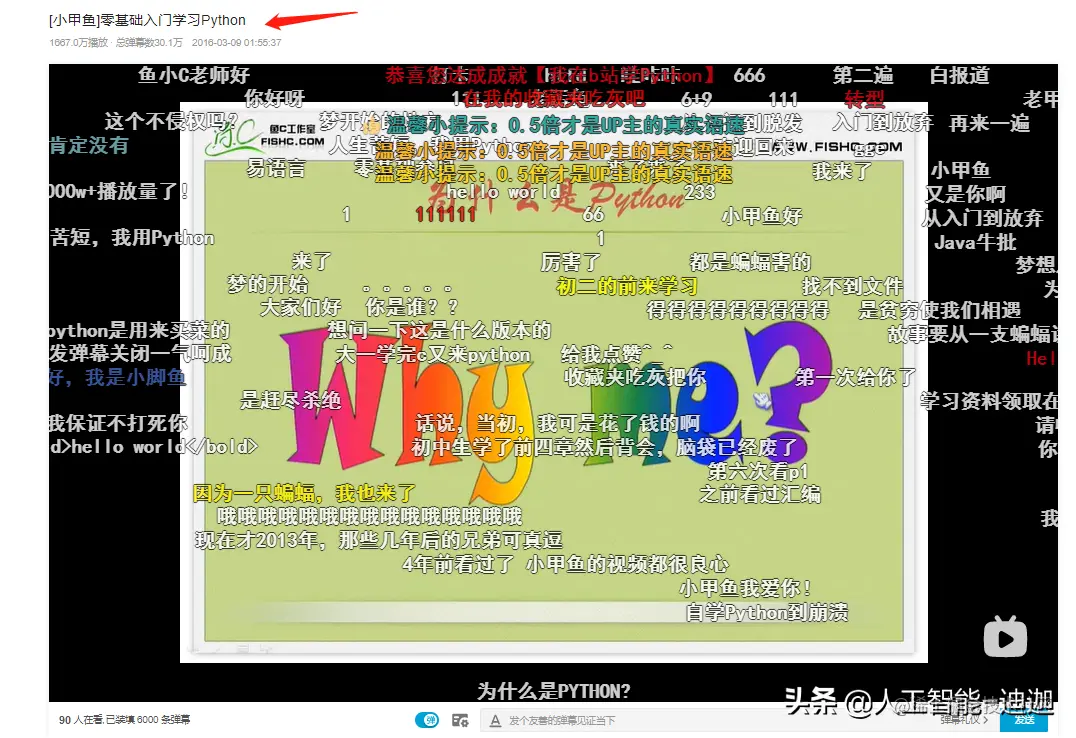This screenshot has width=1076, height=738.
Task: Open danmaku display settings icon
Action: pos(460,720)
